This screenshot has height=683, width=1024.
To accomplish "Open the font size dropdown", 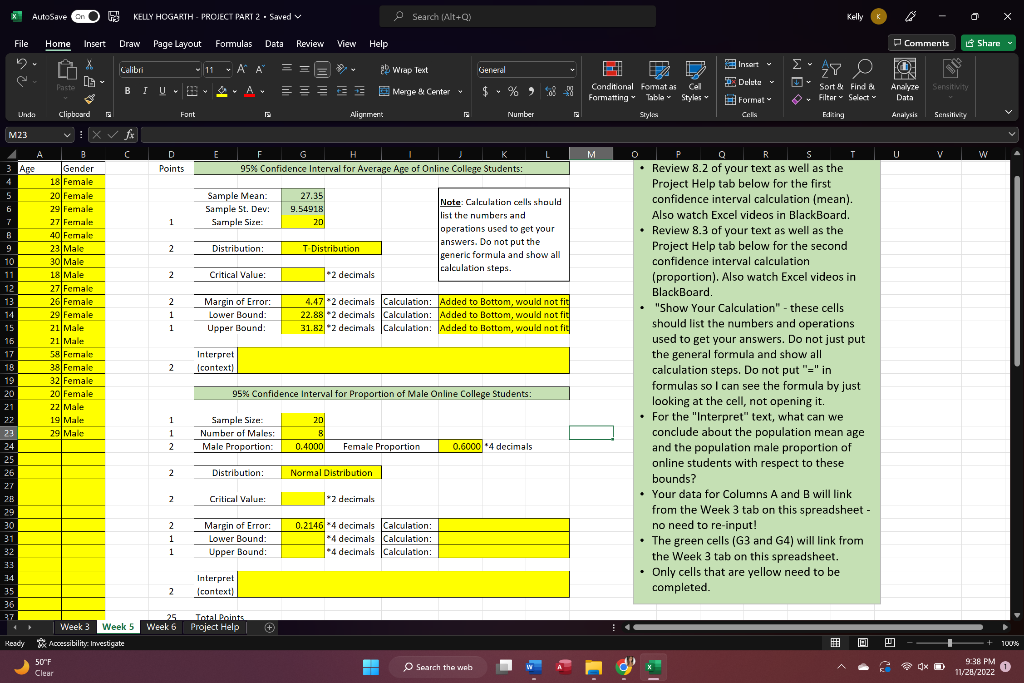I will tap(228, 70).
